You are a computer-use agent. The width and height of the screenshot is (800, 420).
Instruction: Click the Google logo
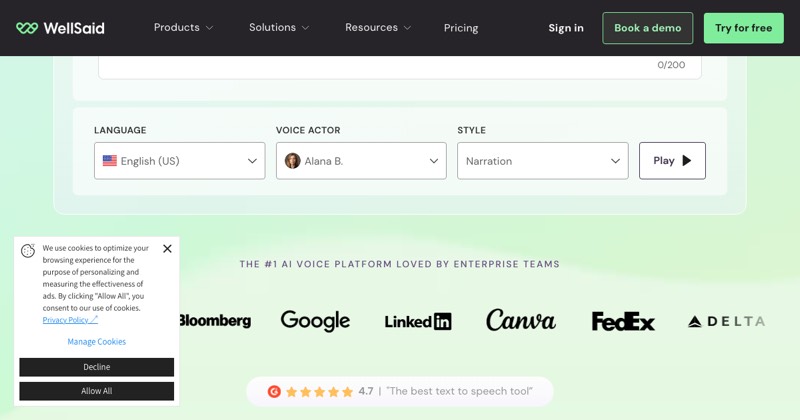(315, 321)
